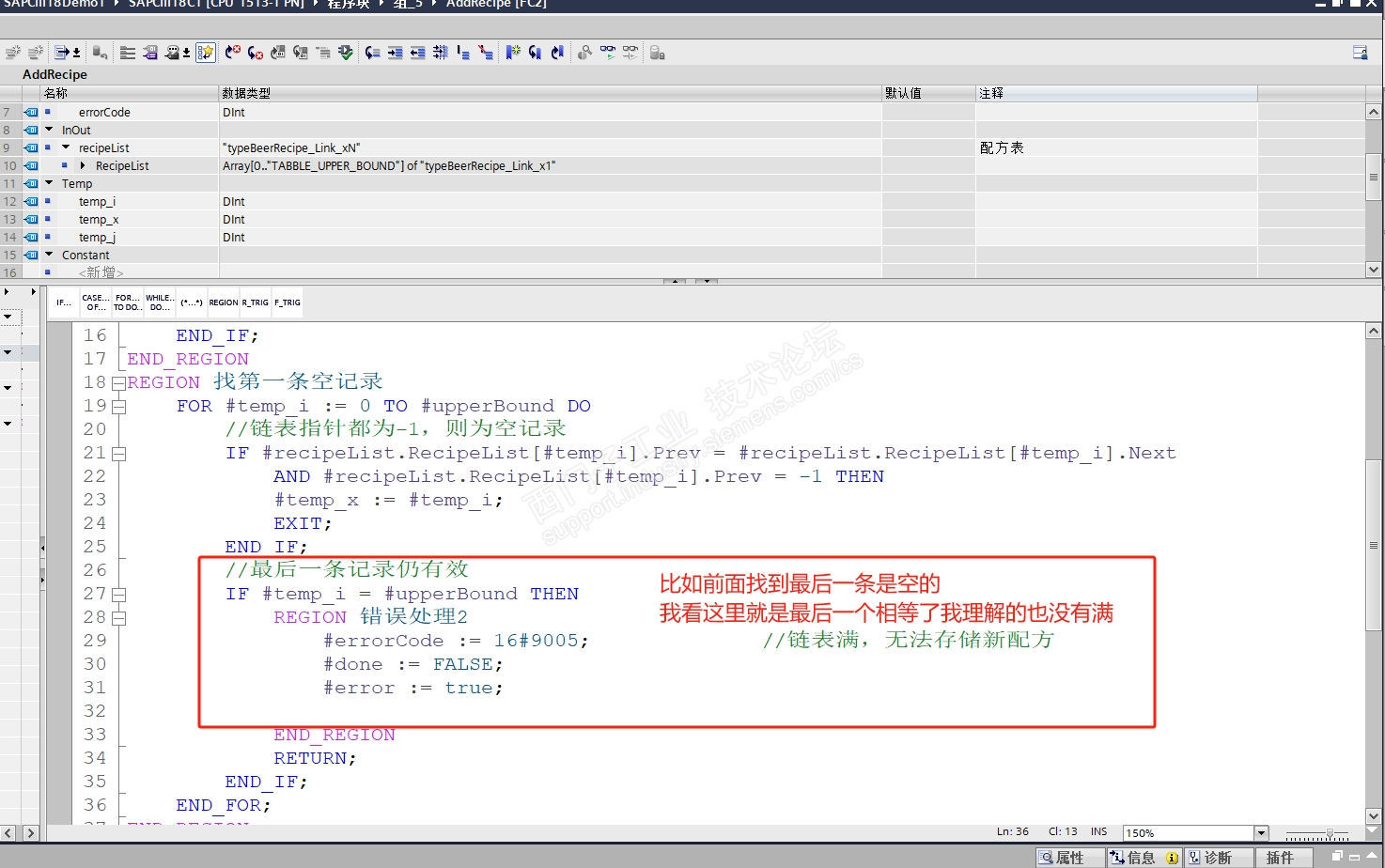This screenshot has height=868, width=1385.
Task: Collapse the Temp section in interface table
Action: coord(49,183)
